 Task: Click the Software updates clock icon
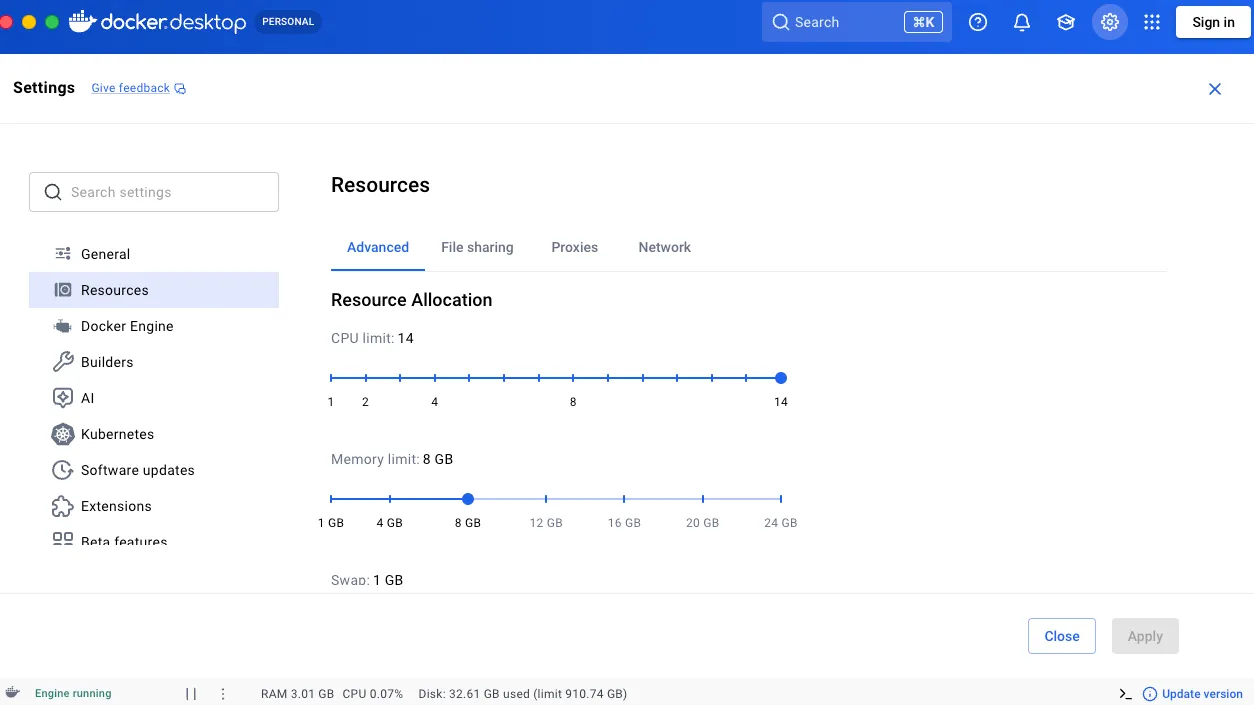coord(63,470)
